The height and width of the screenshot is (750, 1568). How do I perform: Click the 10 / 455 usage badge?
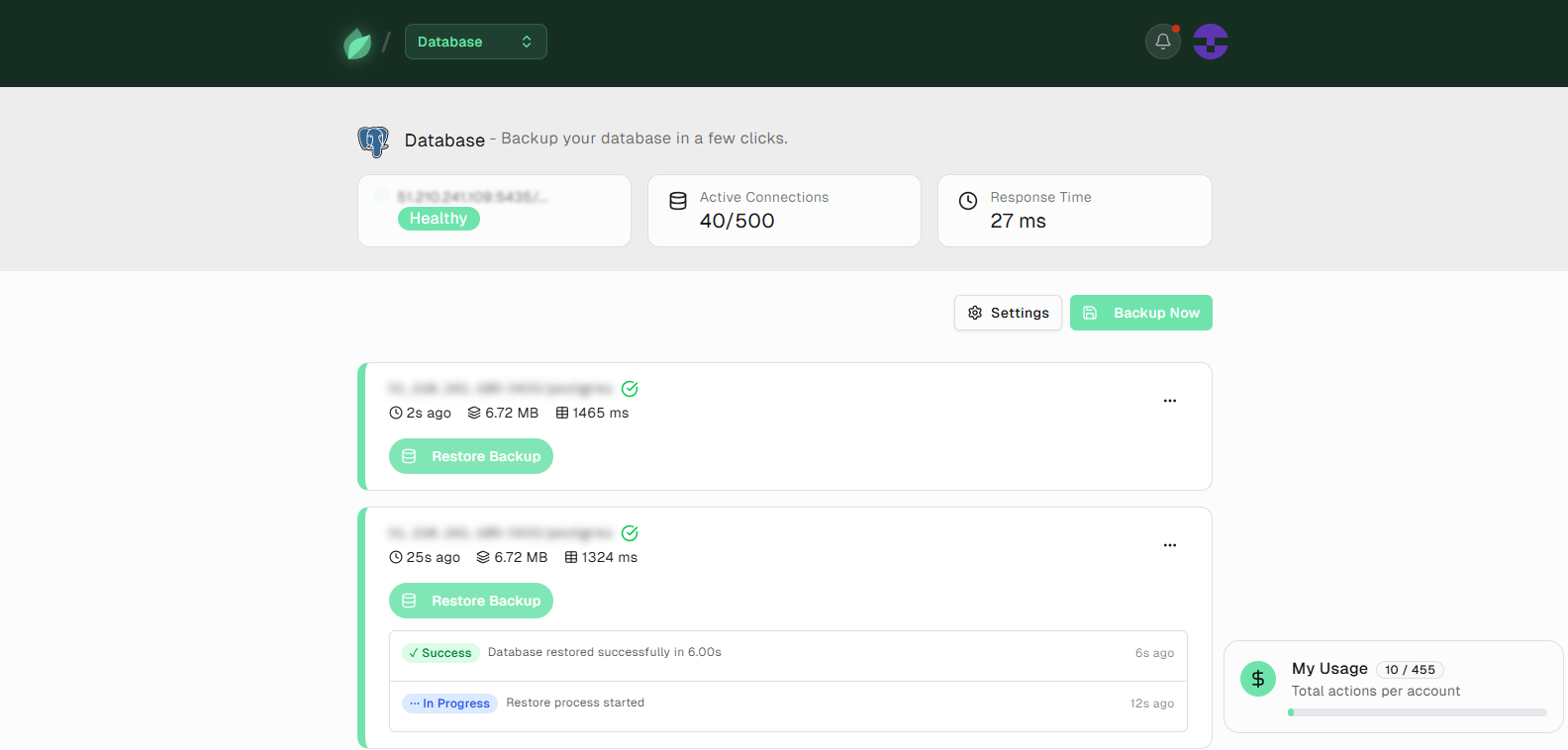(1410, 670)
